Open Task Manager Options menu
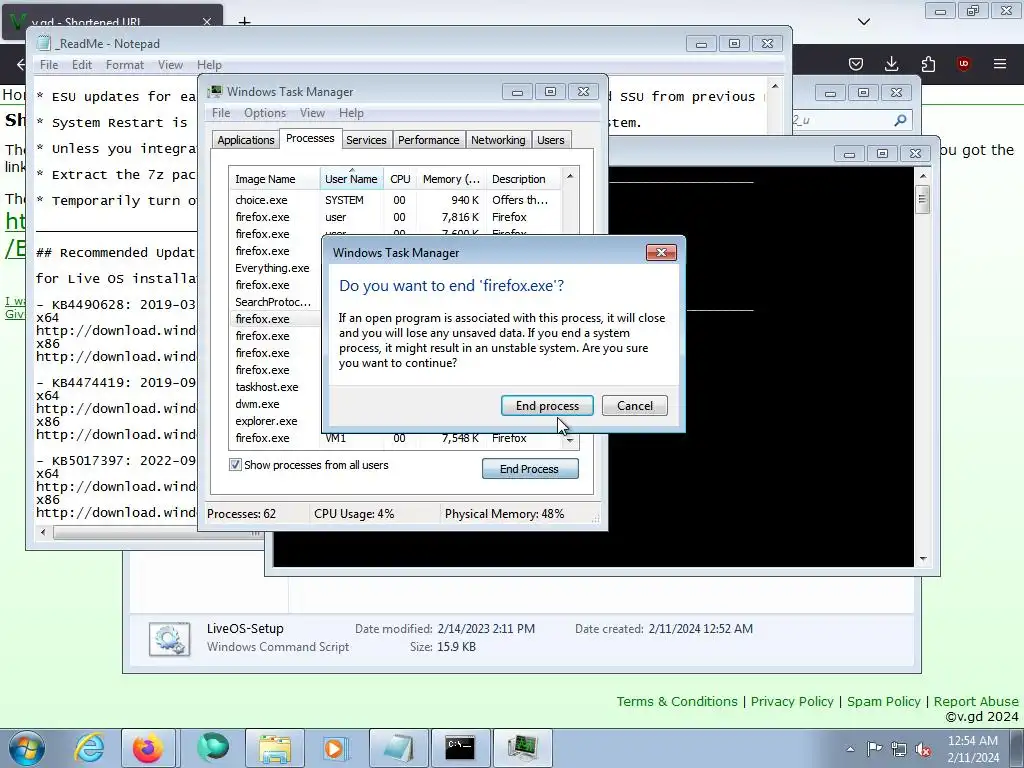Image resolution: width=1024 pixels, height=768 pixels. coord(264,113)
